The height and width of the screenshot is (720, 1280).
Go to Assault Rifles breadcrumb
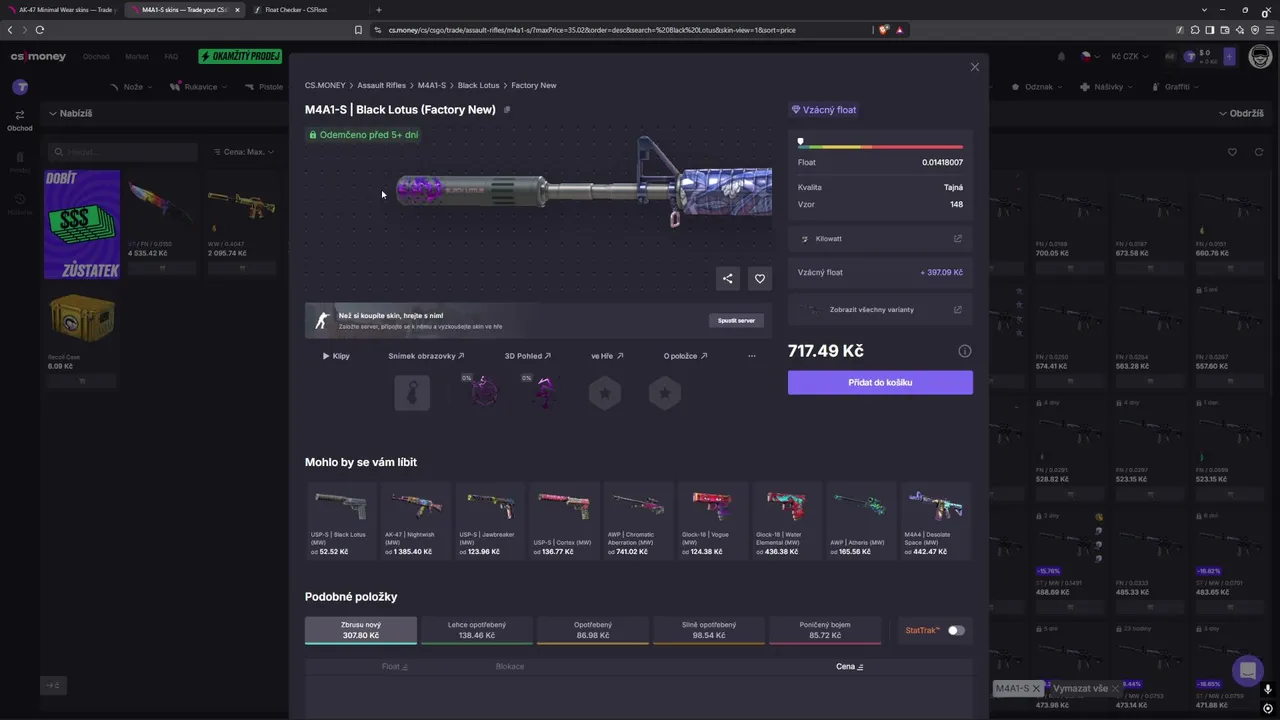pyautogui.click(x=382, y=86)
